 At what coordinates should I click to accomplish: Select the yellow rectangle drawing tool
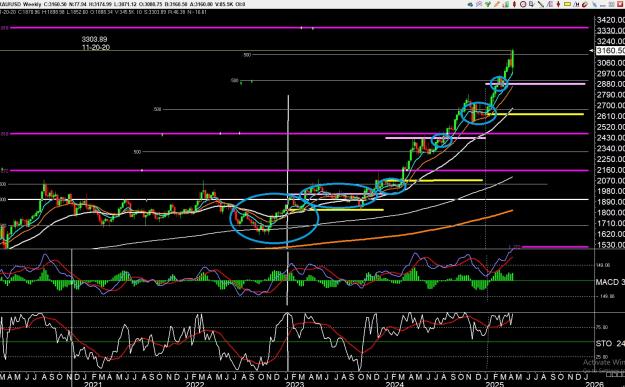click(x=567, y=4)
